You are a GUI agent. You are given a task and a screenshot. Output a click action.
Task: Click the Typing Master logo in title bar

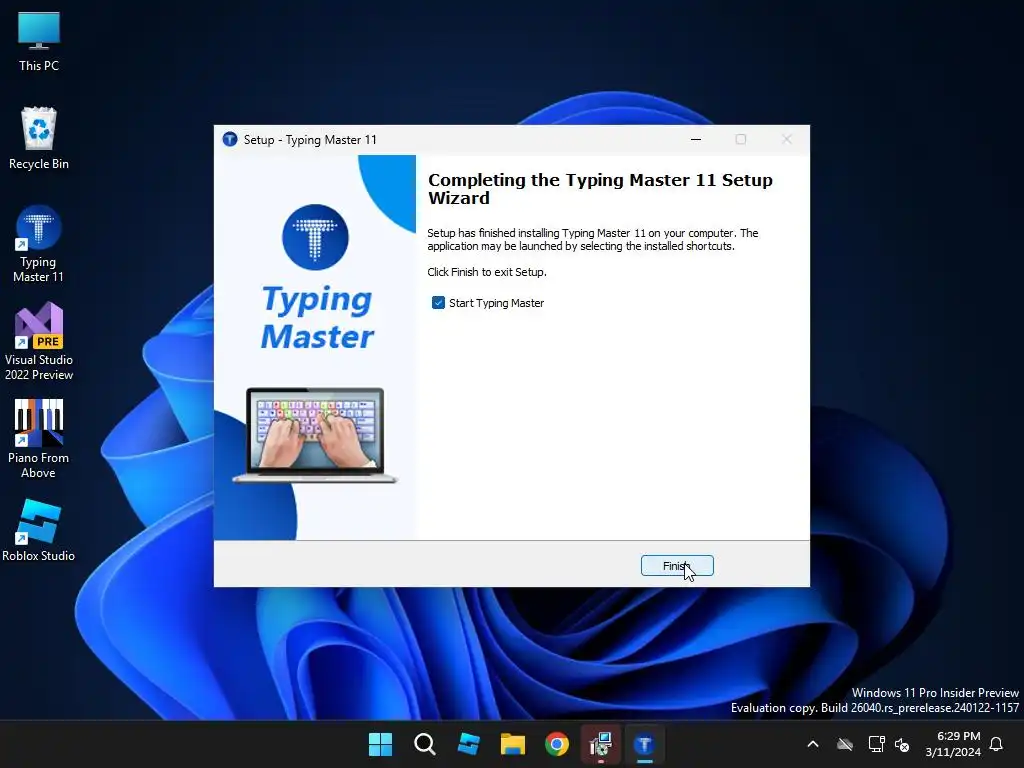(x=230, y=139)
